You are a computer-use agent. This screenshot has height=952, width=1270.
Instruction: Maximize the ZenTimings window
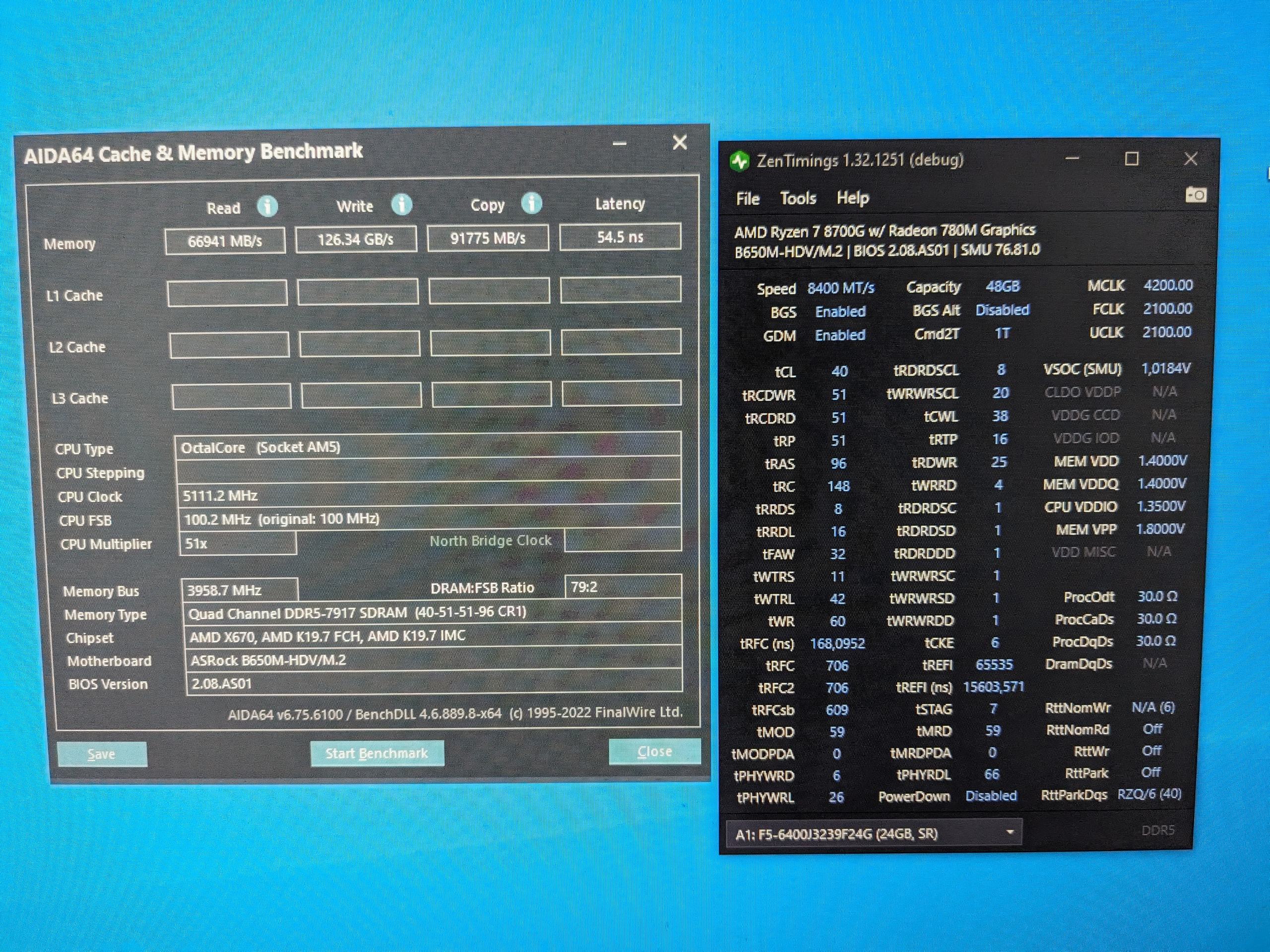tap(1131, 159)
